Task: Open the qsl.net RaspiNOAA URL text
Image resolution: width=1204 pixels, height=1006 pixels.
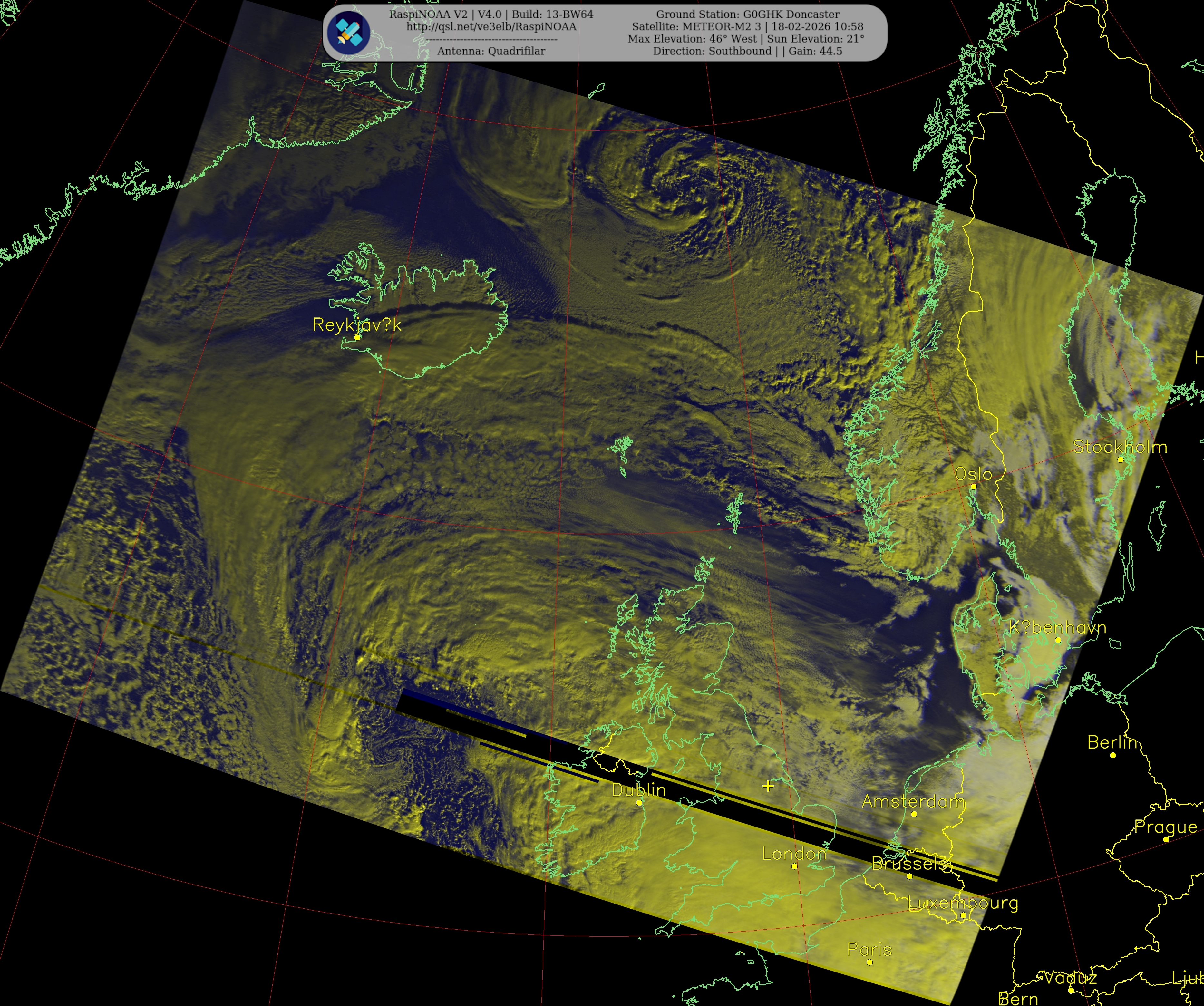Action: (491, 26)
